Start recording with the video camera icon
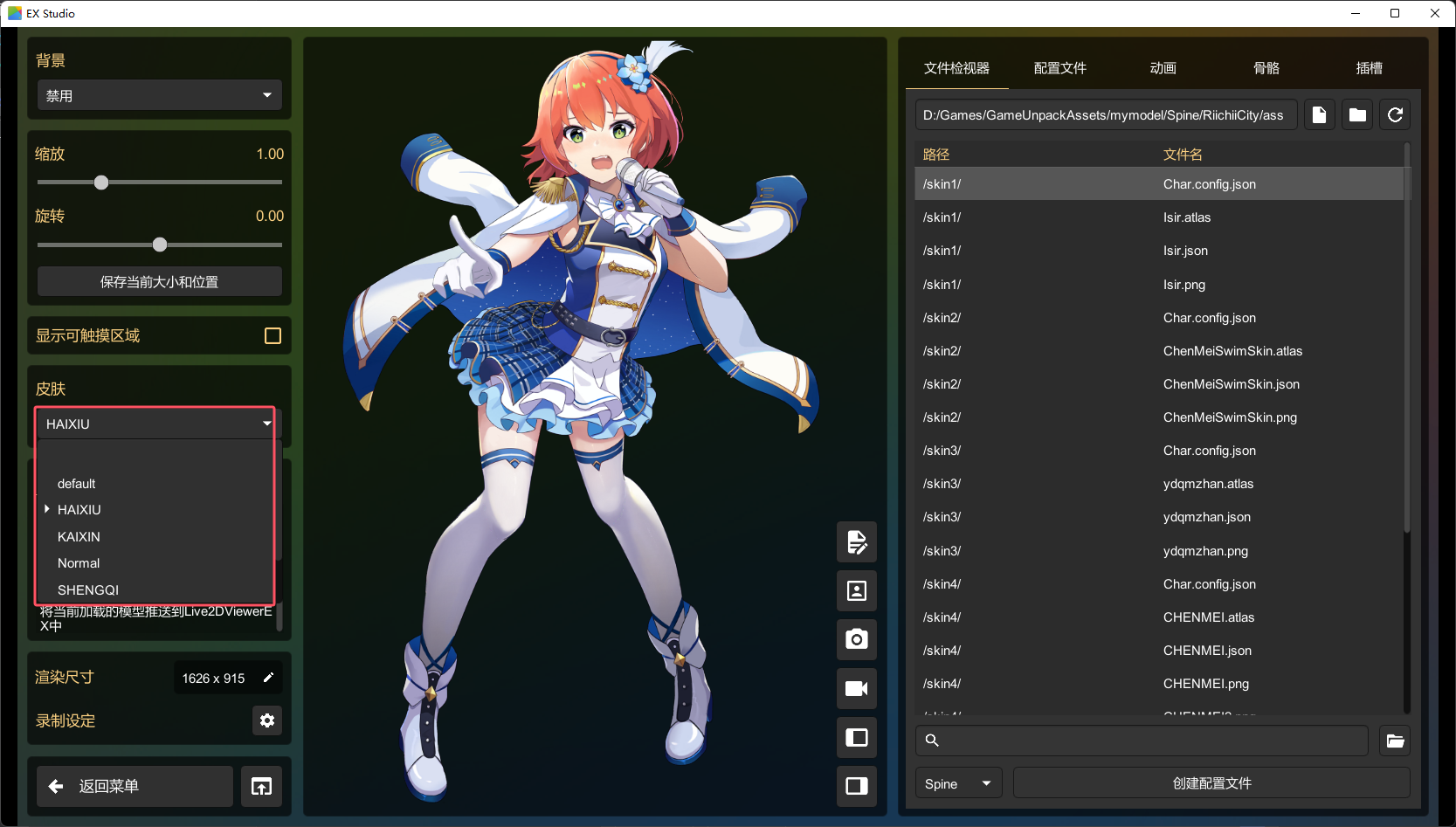1456x827 pixels. (x=857, y=688)
